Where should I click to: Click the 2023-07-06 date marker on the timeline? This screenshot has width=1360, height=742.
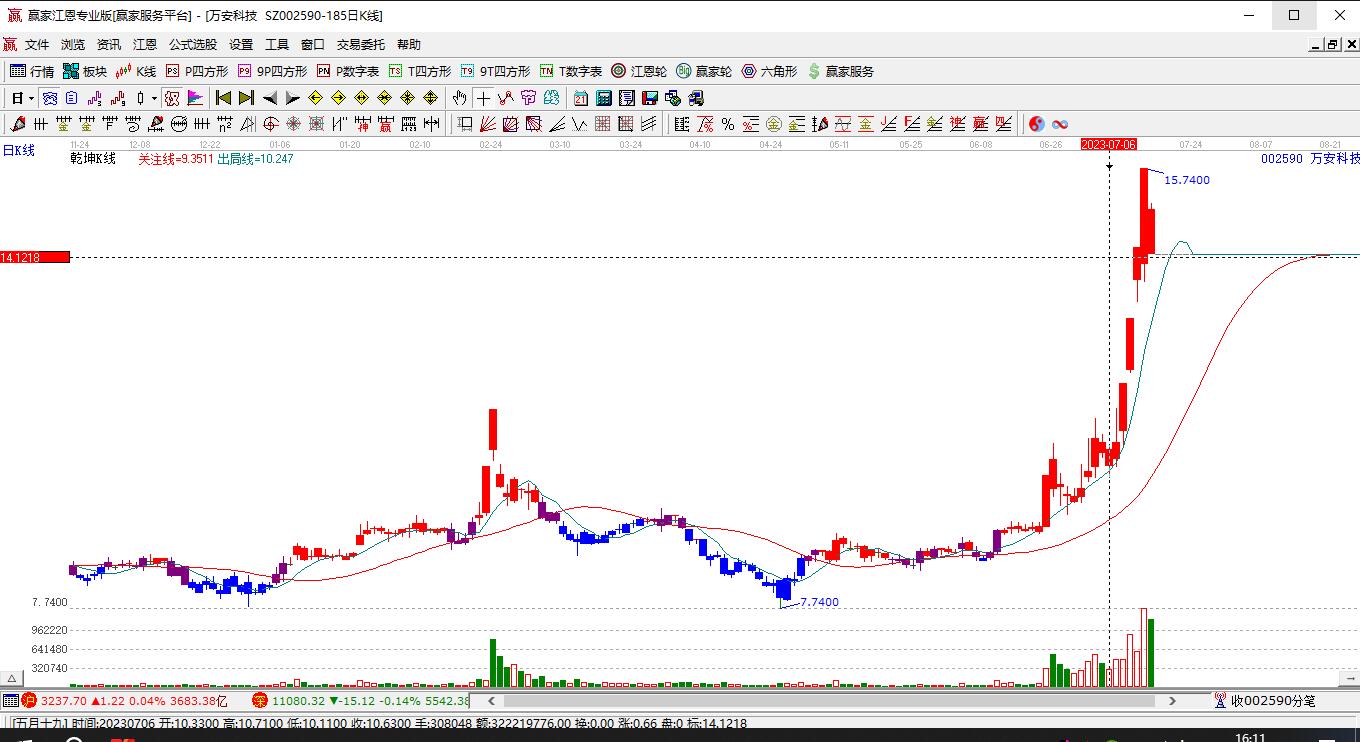1109,144
